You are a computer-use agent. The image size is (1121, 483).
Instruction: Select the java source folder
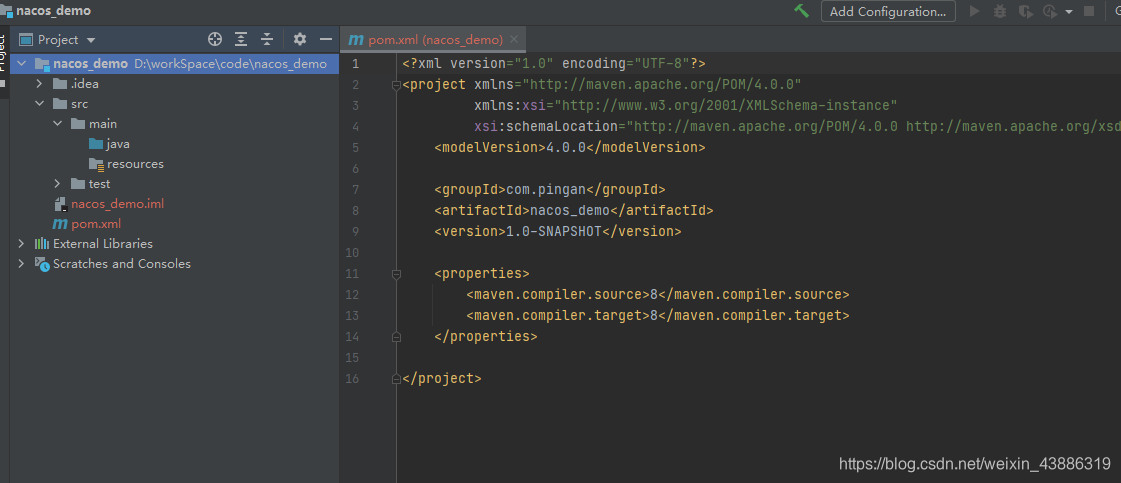(118, 144)
